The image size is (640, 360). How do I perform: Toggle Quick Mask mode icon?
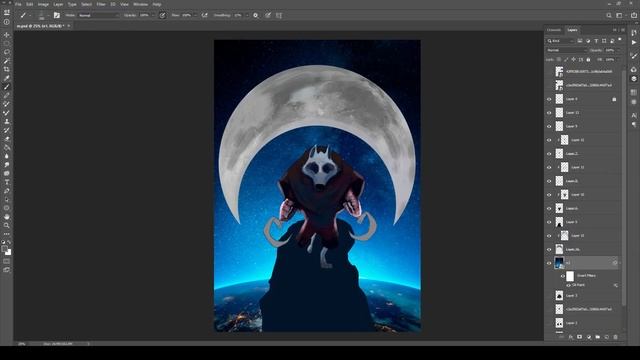coord(7,261)
